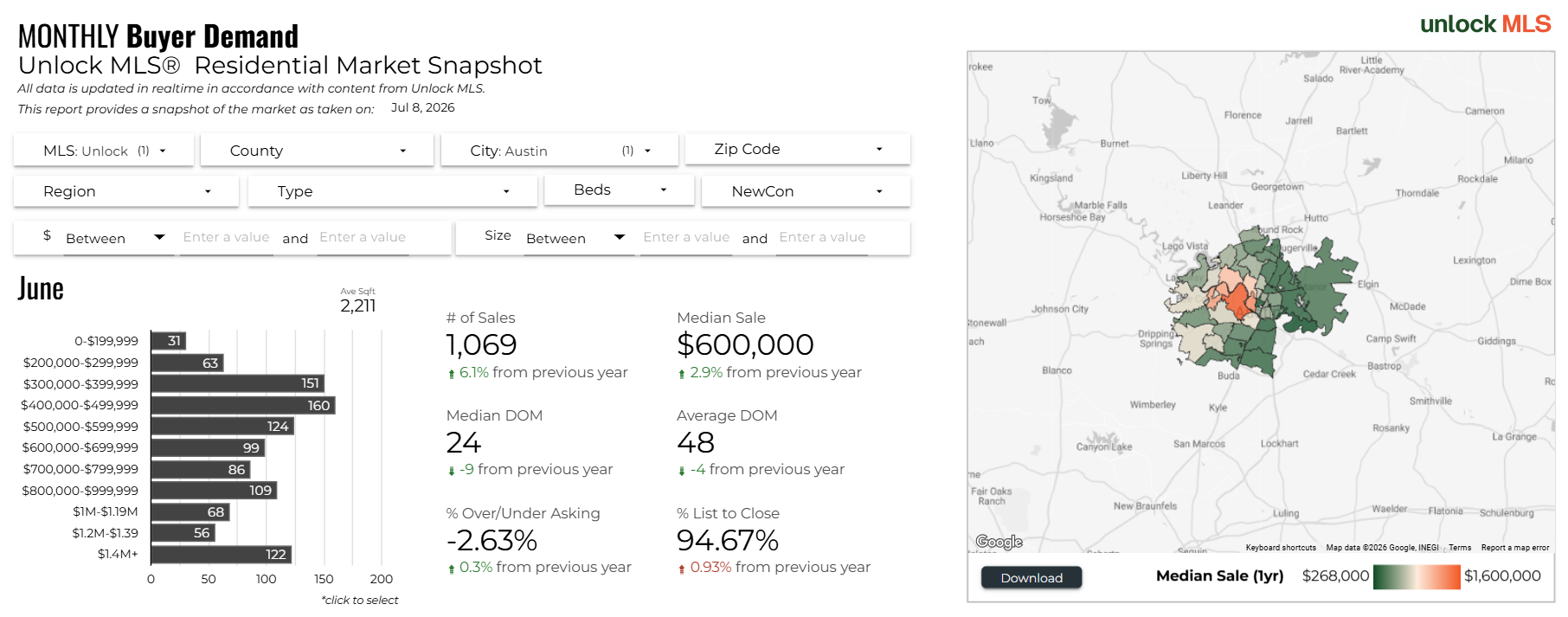Screen dimensions: 1568x617
Task: Click the unlock MLS logo
Action: tap(1485, 24)
